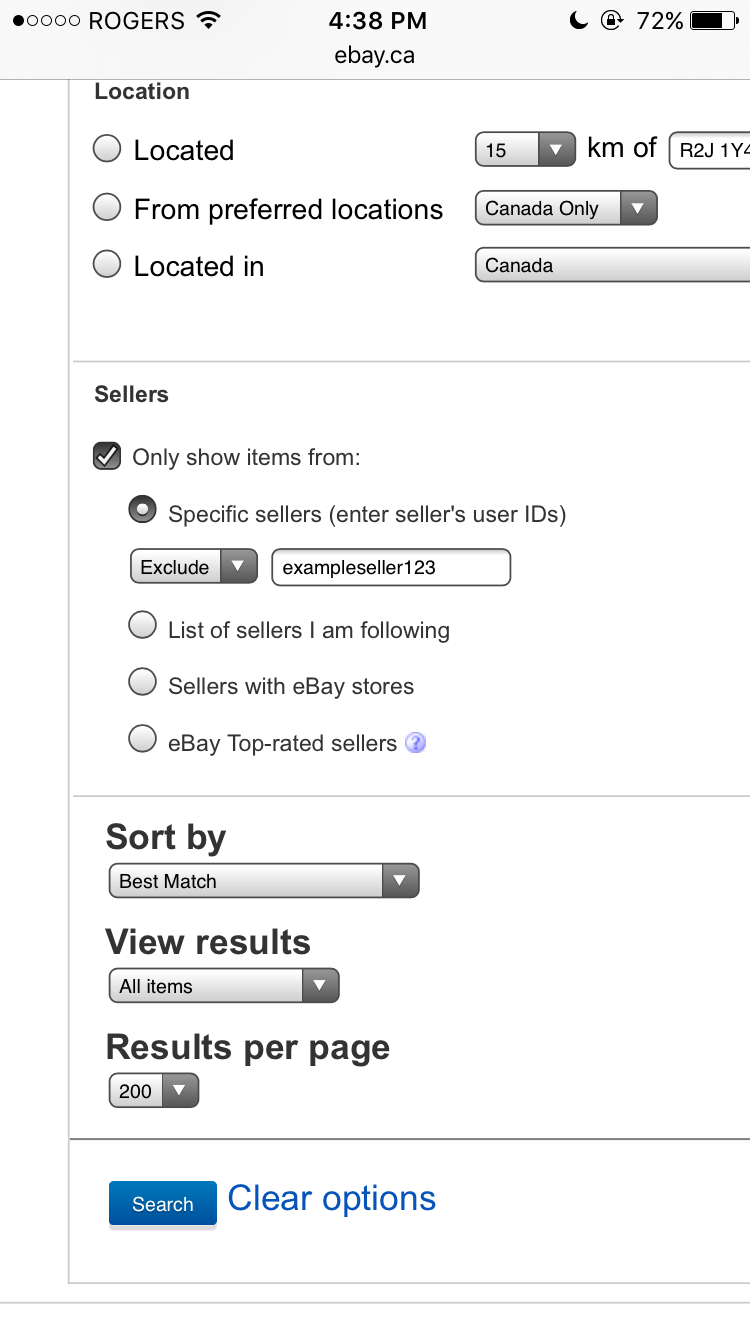The image size is (750, 1334).
Task: Open the Exclude/Include sellers dropdown
Action: pos(194,567)
